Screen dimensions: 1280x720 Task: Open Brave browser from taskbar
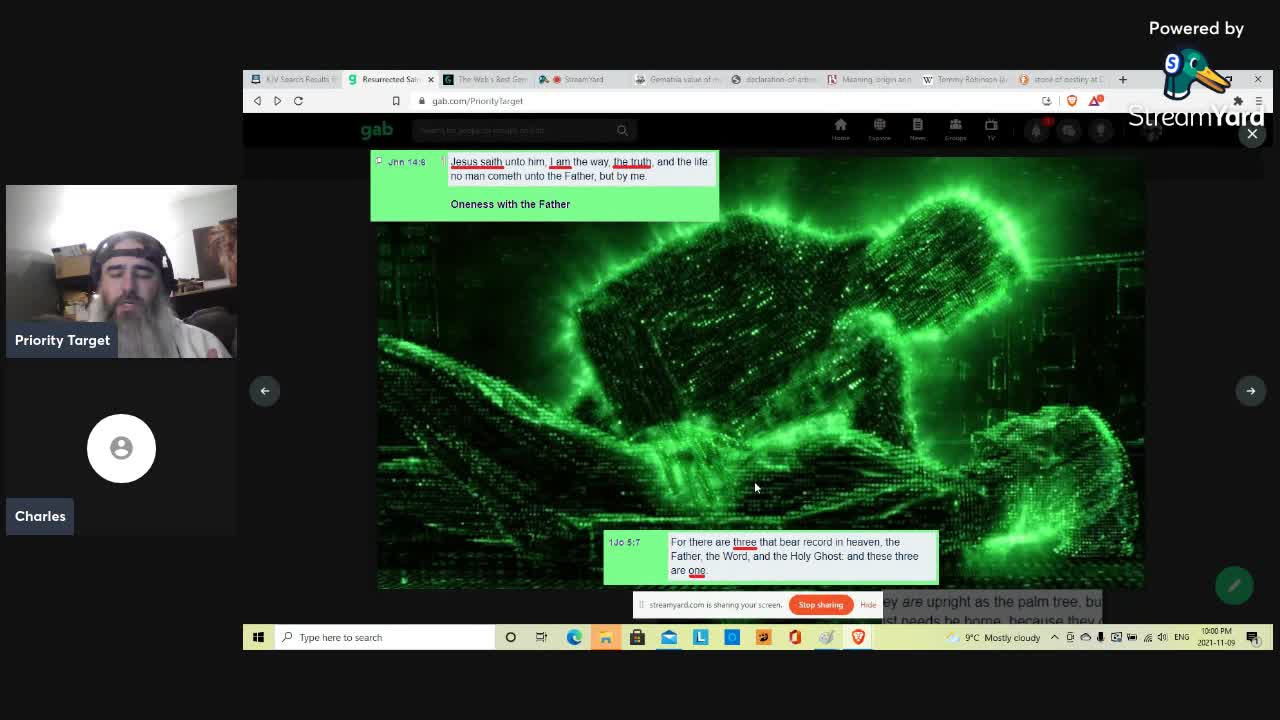858,637
